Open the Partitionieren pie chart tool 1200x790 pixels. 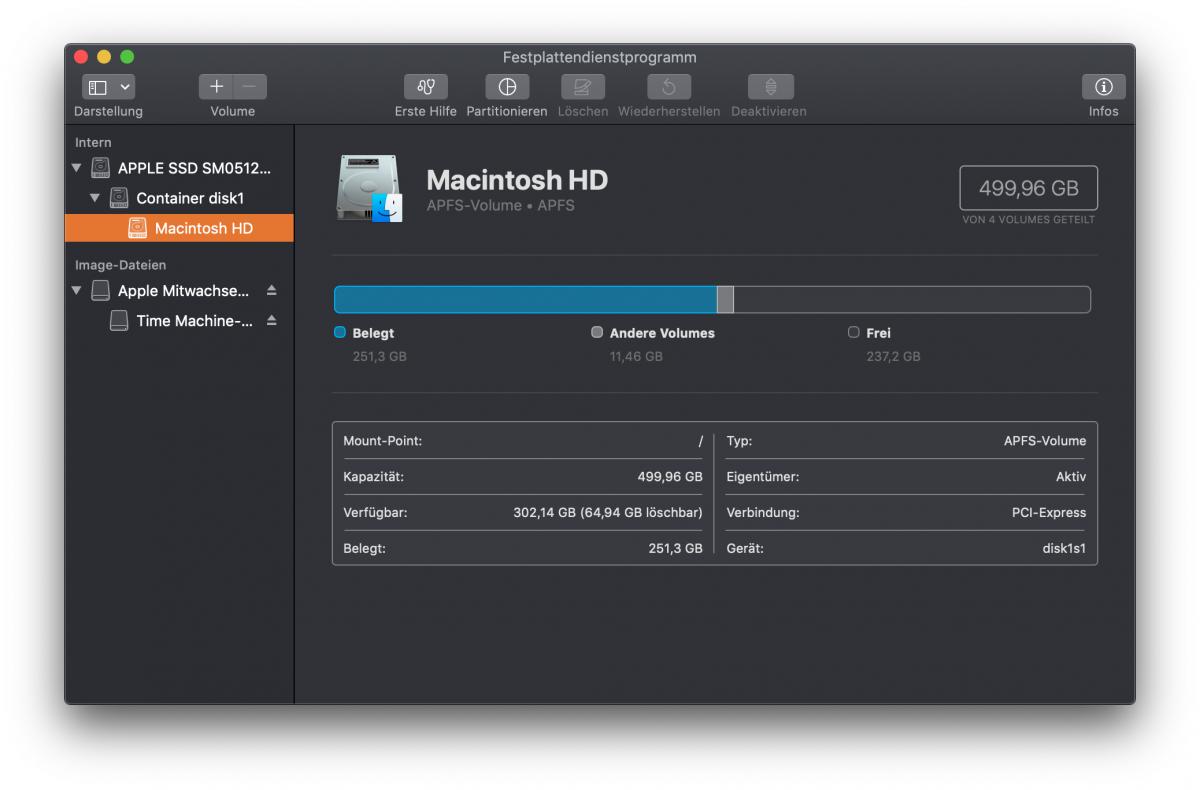(507, 87)
